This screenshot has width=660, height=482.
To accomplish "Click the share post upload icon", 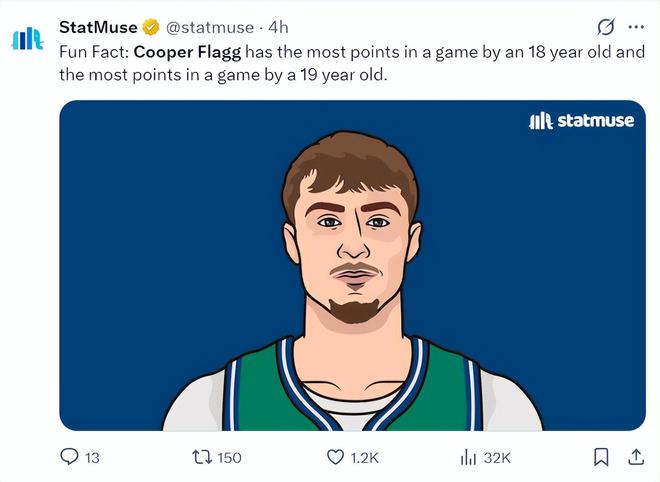I will pos(635,457).
